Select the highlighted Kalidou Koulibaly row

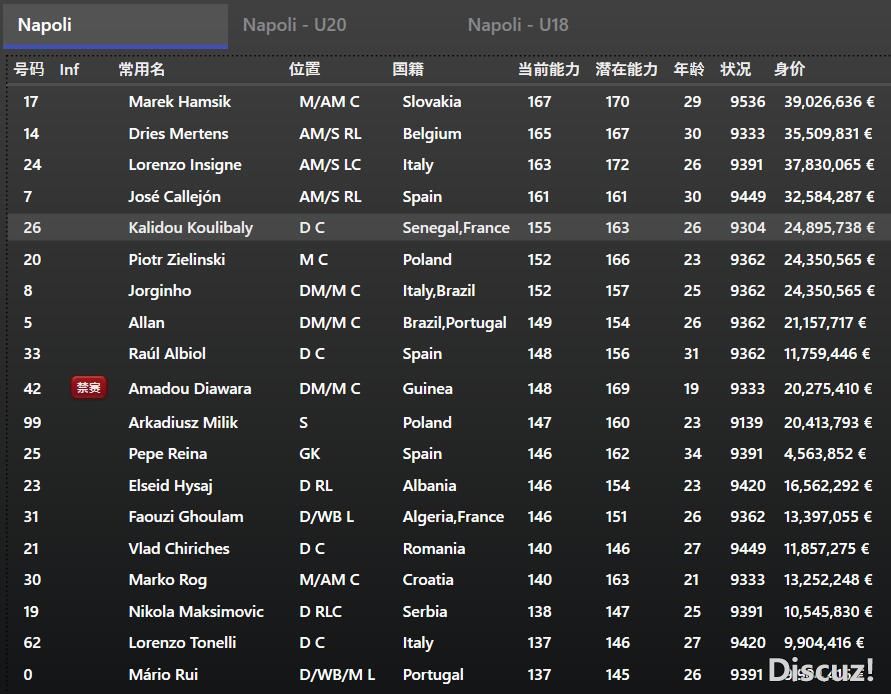point(449,227)
